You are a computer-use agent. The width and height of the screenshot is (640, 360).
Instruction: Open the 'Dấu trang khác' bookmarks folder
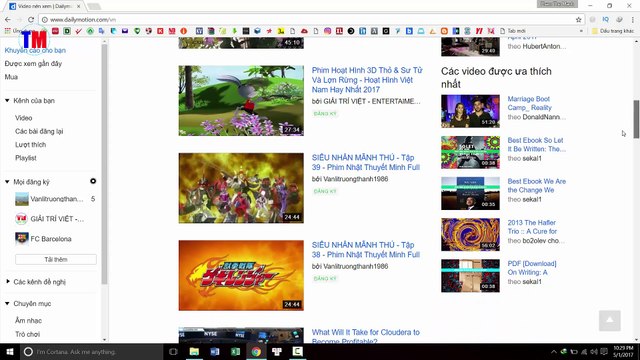[613, 31]
